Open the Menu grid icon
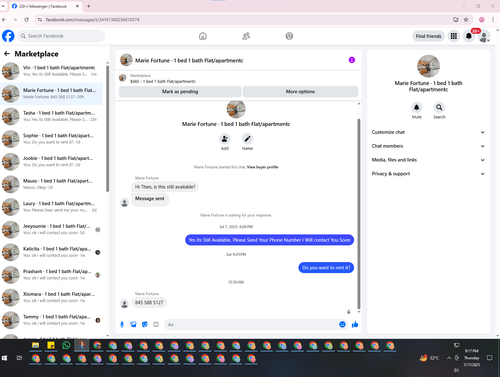The height and width of the screenshot is (377, 500). pos(454,36)
